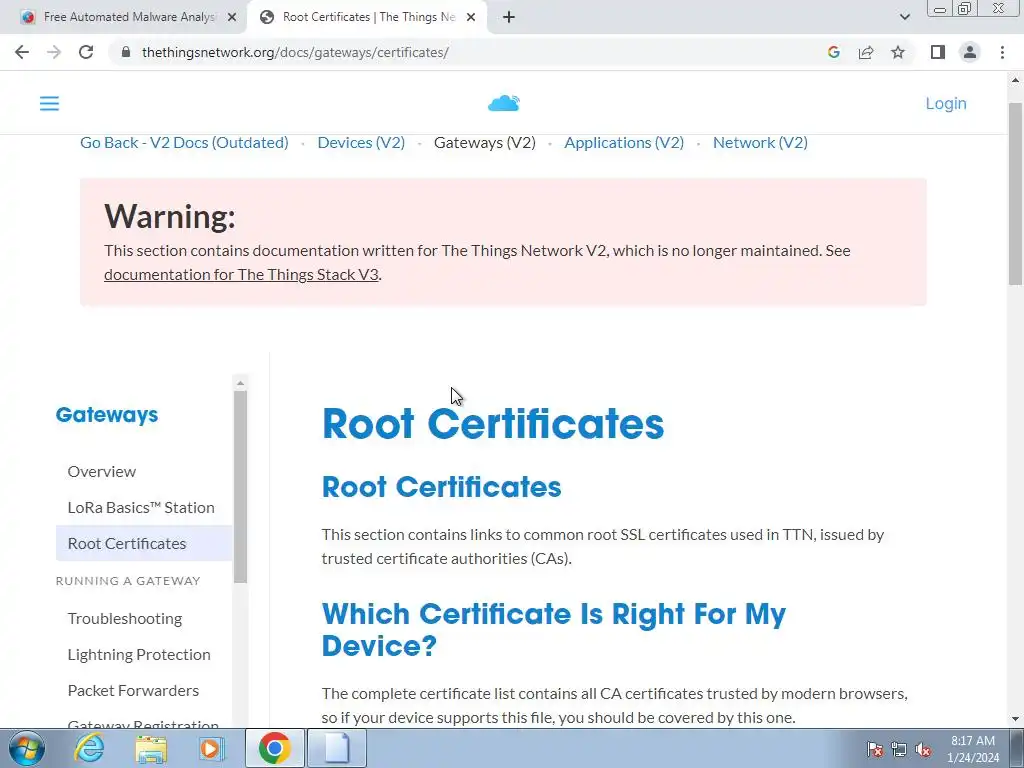This screenshot has height=768, width=1024.
Task: Open the blank document taskbar item
Action: [337, 748]
